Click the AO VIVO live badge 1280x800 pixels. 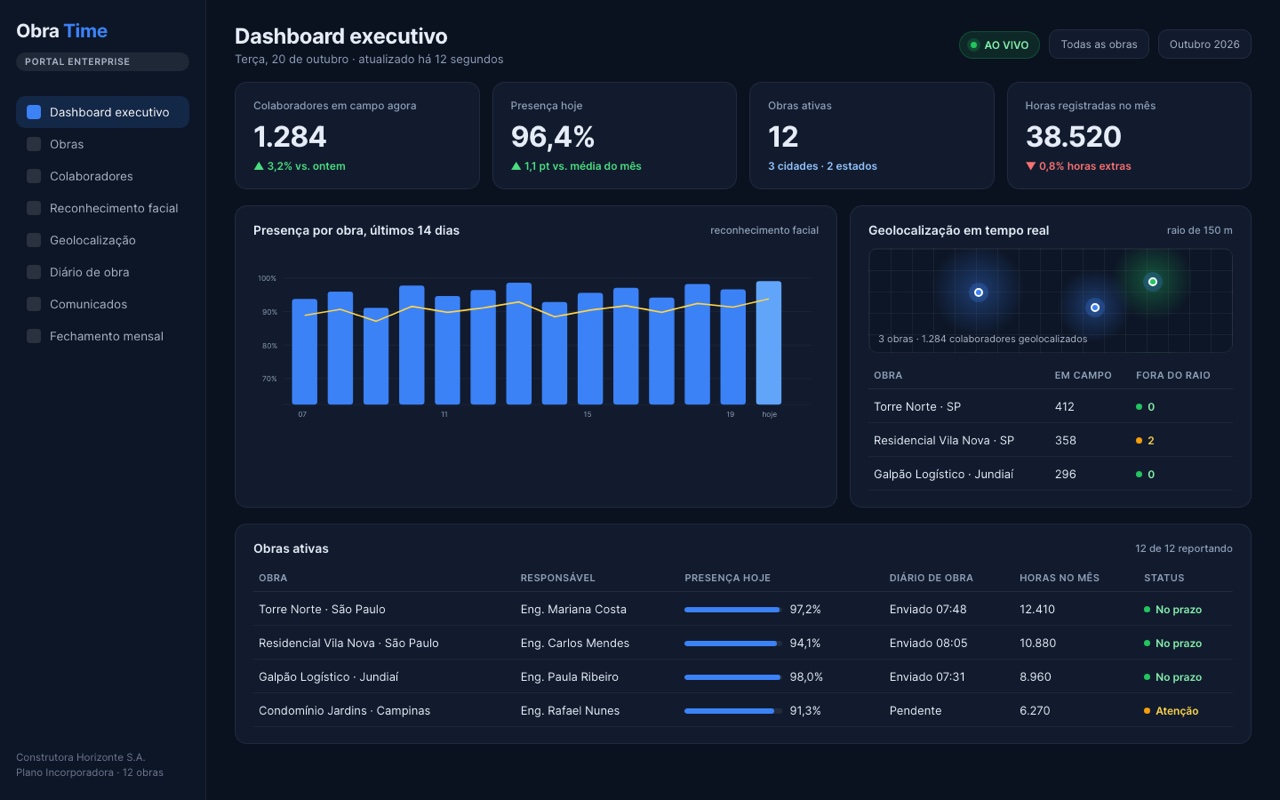[x=999, y=45]
